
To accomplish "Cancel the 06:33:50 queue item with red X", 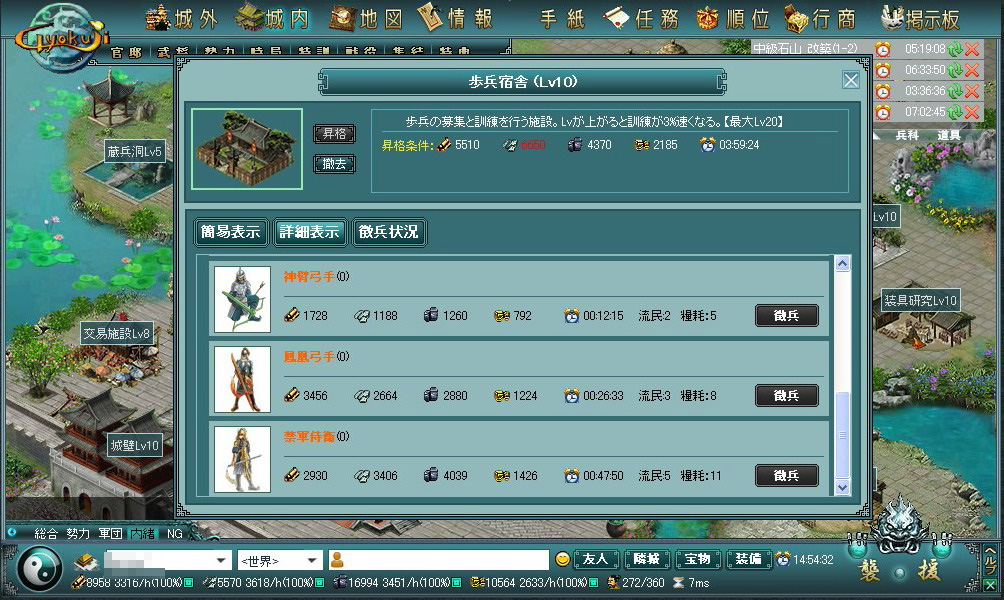I will tap(971, 70).
